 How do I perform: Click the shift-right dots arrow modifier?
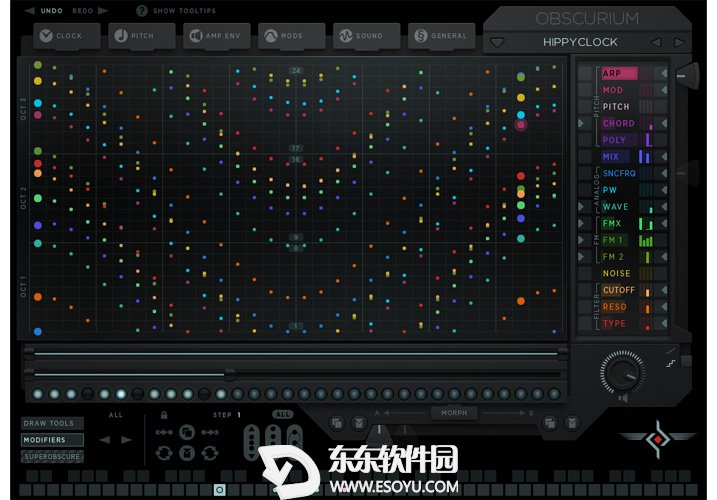tap(210, 432)
